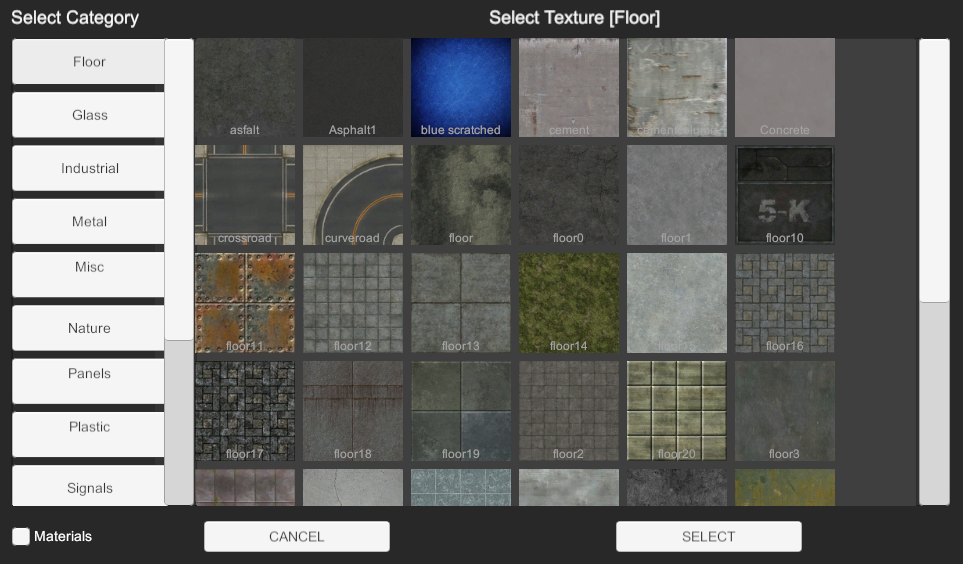Pick the floor3 texture
The width and height of the screenshot is (963, 564).
[785, 412]
